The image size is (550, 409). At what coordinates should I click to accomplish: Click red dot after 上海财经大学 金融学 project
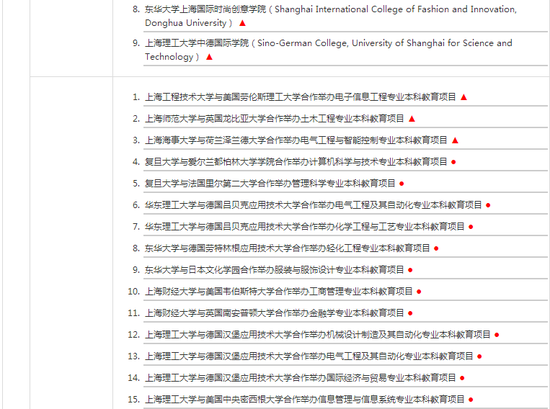click(410, 313)
